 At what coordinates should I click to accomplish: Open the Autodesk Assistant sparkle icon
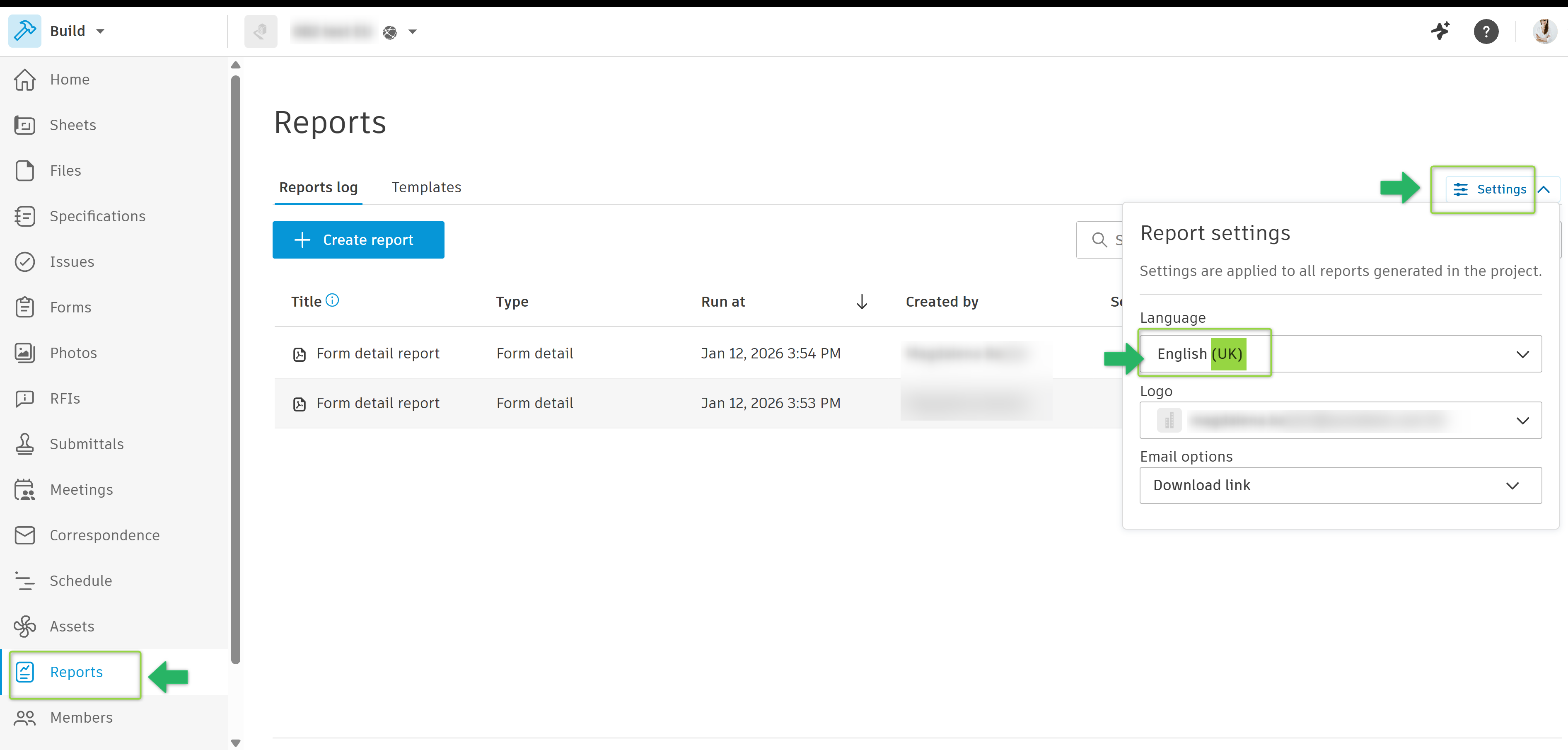[1440, 31]
